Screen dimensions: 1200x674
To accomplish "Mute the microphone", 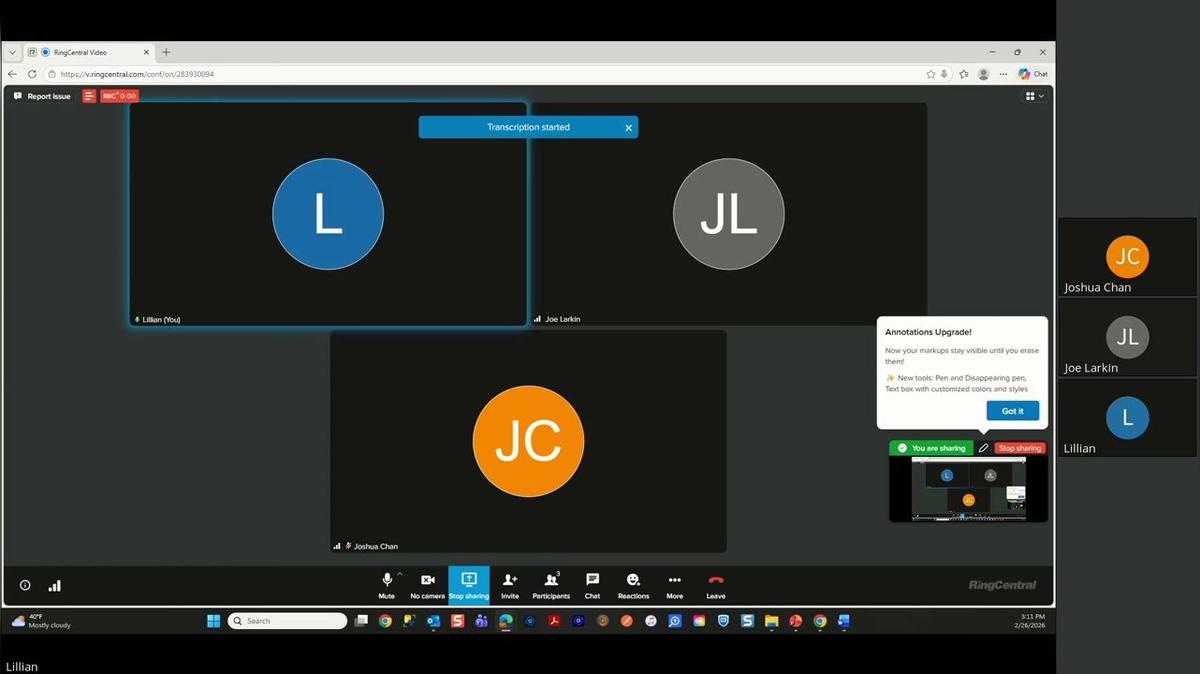I will coord(386,584).
